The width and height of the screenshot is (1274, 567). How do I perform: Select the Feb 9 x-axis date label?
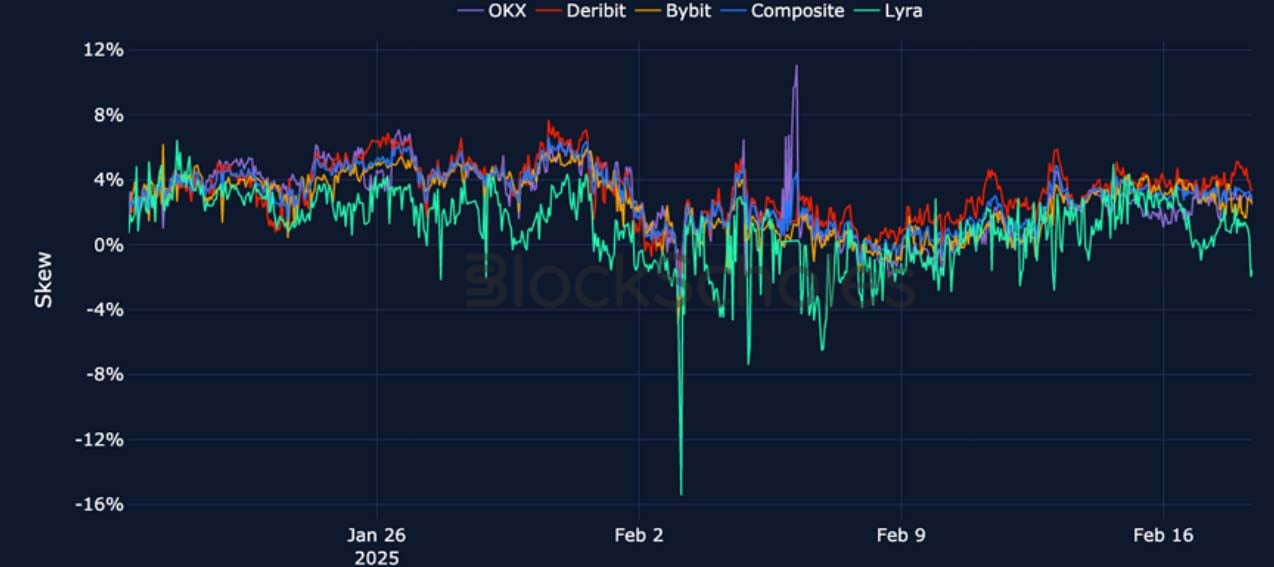pos(900,535)
